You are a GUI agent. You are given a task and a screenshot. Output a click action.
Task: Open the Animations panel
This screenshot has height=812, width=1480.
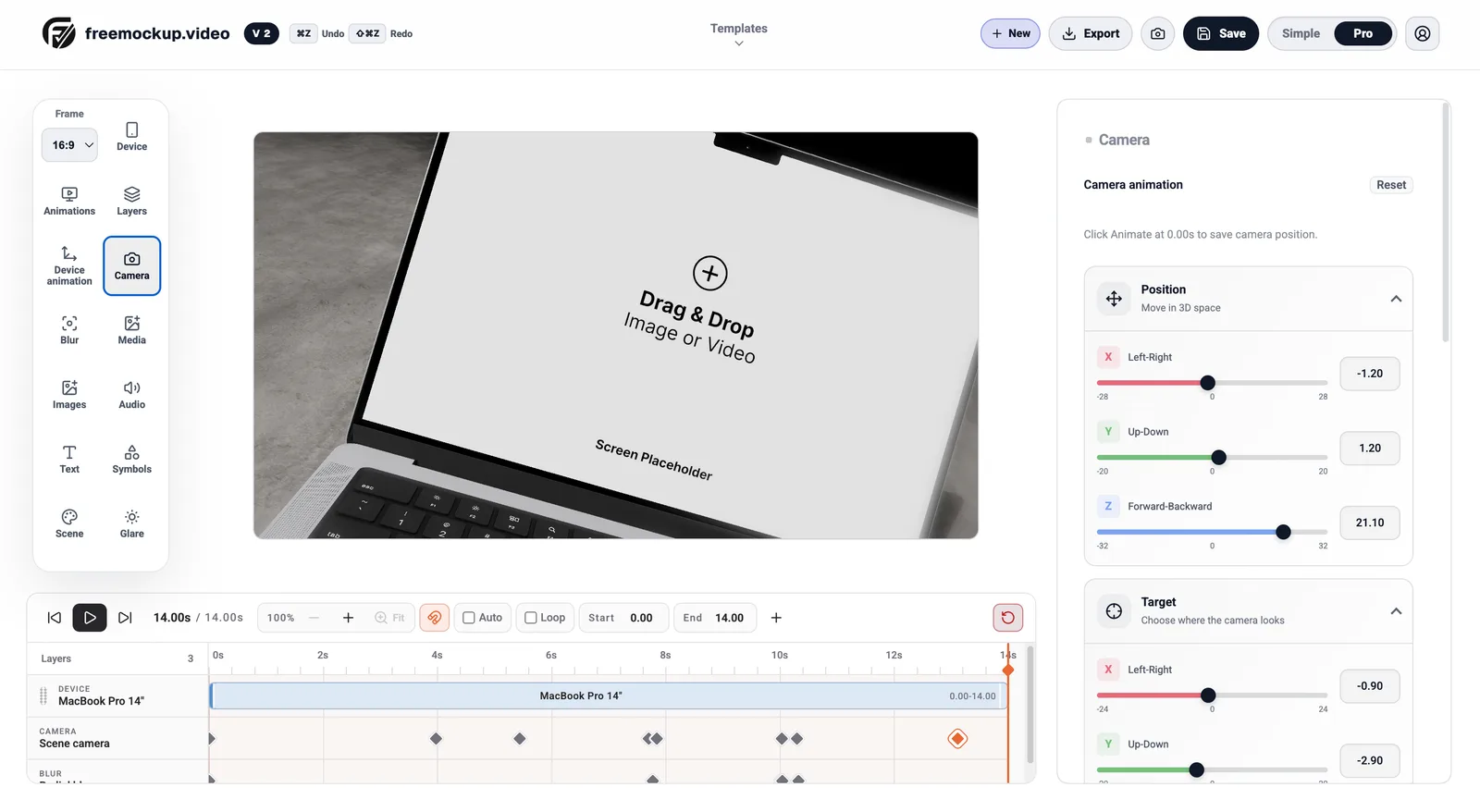[x=69, y=201]
